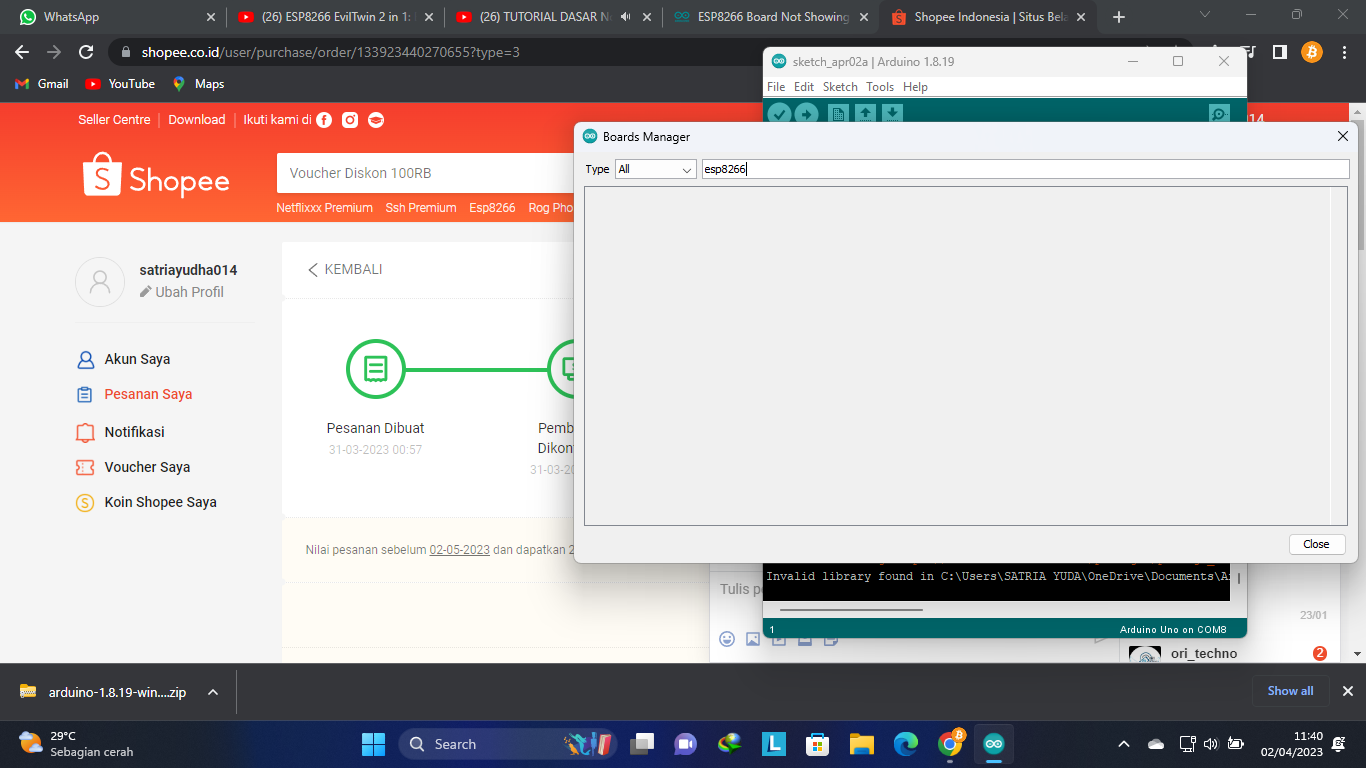
Task: Open Windows Start menu
Action: [373, 744]
